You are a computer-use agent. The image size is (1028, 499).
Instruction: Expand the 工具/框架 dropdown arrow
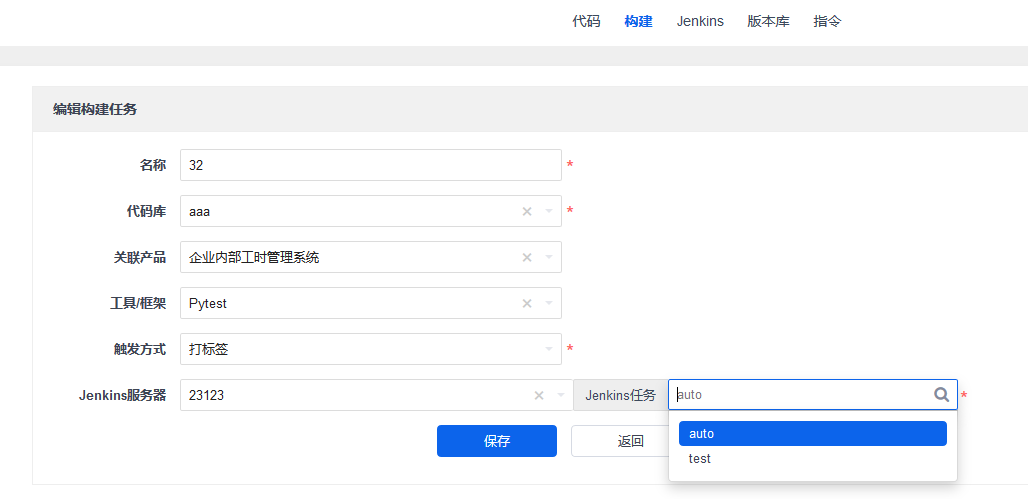coord(548,303)
